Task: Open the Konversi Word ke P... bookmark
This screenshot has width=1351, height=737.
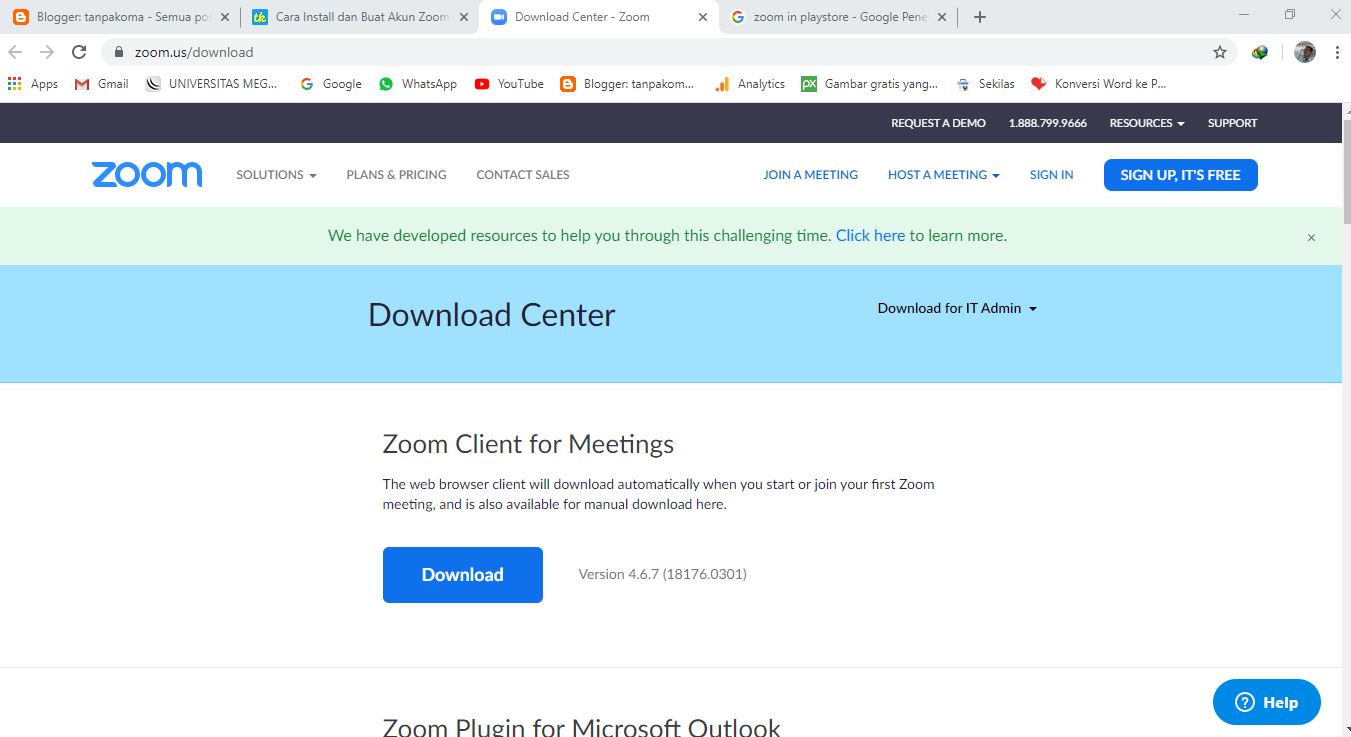Action: tap(1099, 84)
